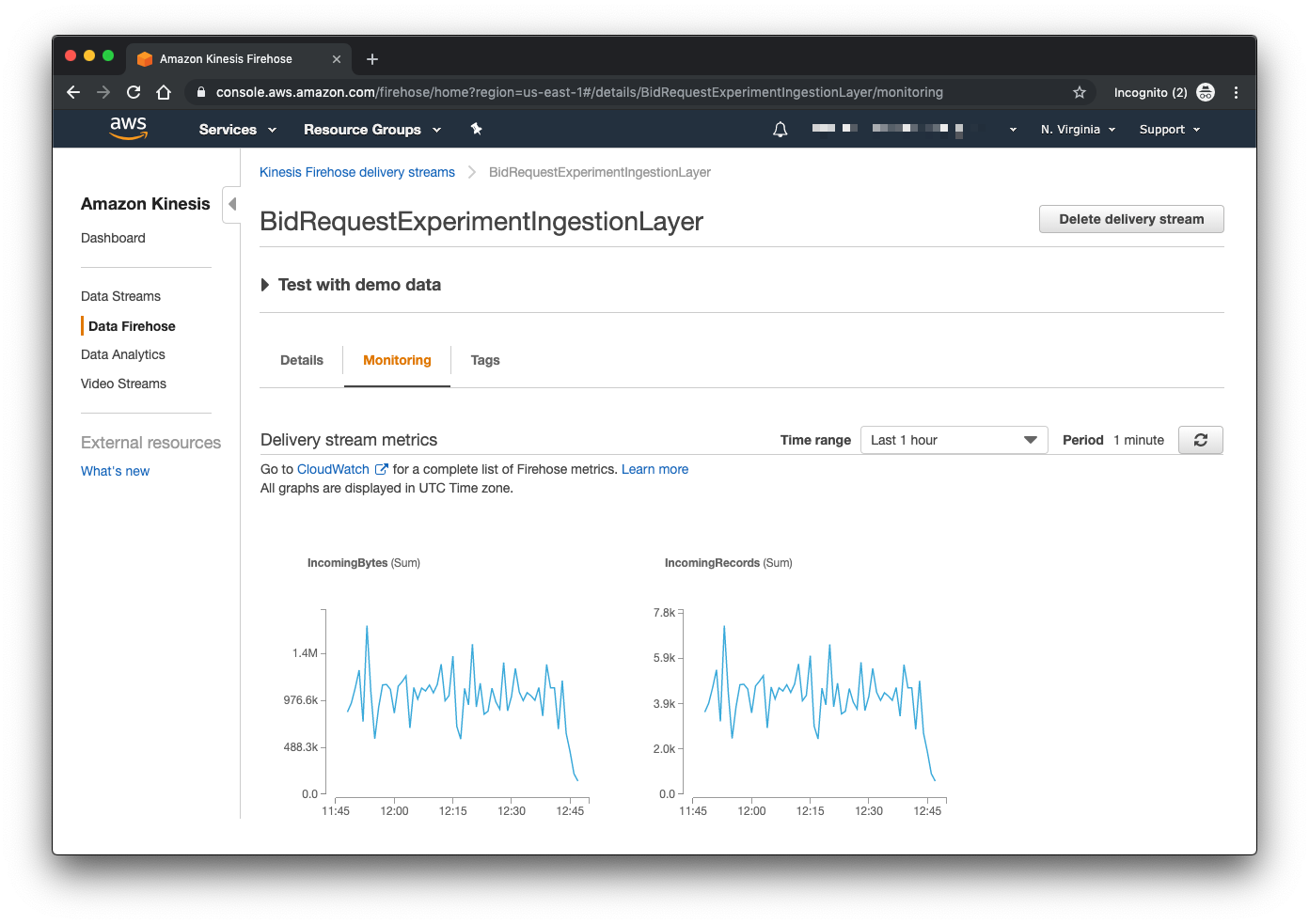The height and width of the screenshot is (924, 1309).
Task: Click the Delete delivery stream button
Action: point(1131,219)
